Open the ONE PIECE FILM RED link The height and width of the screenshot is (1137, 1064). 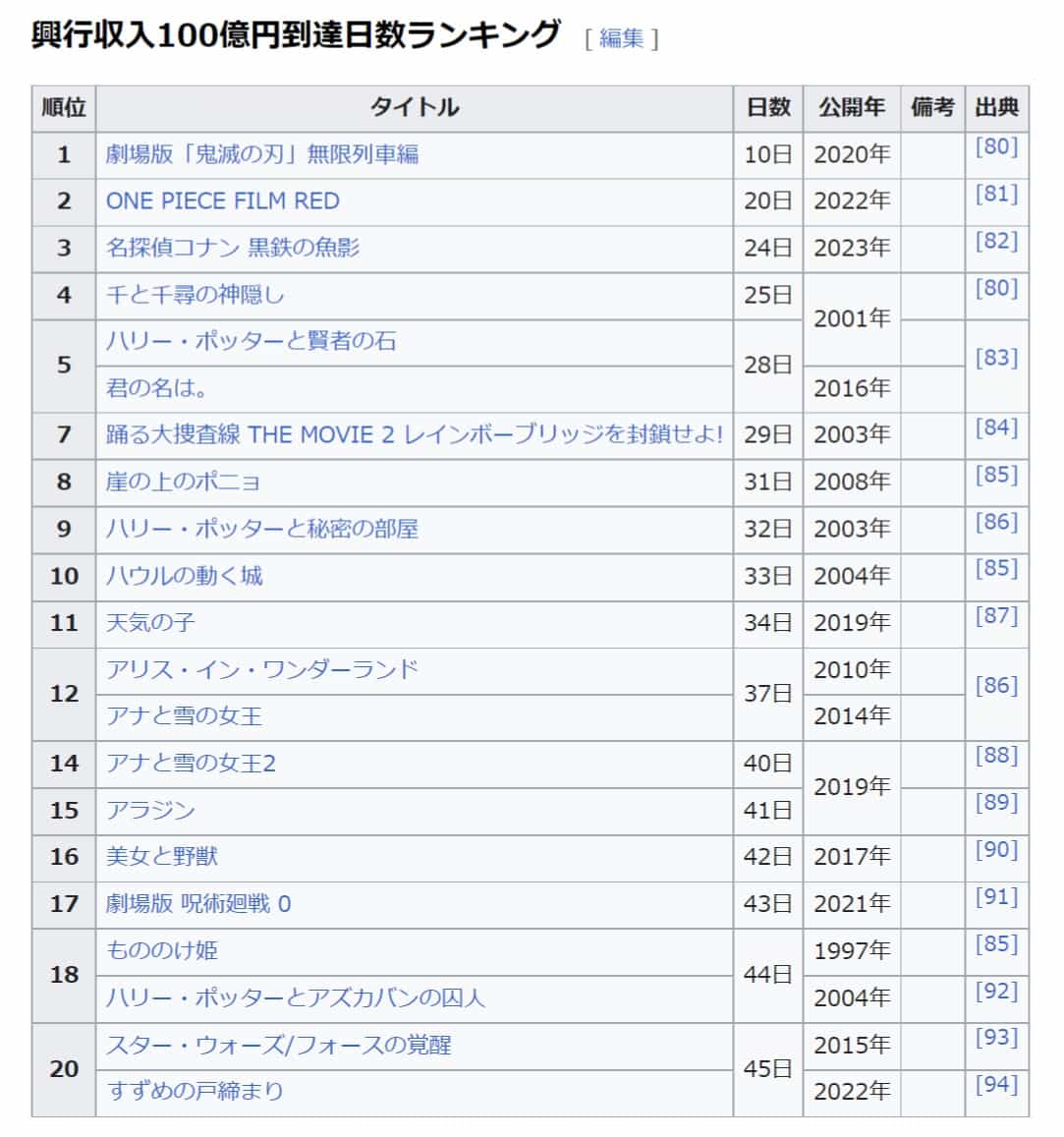(x=222, y=201)
